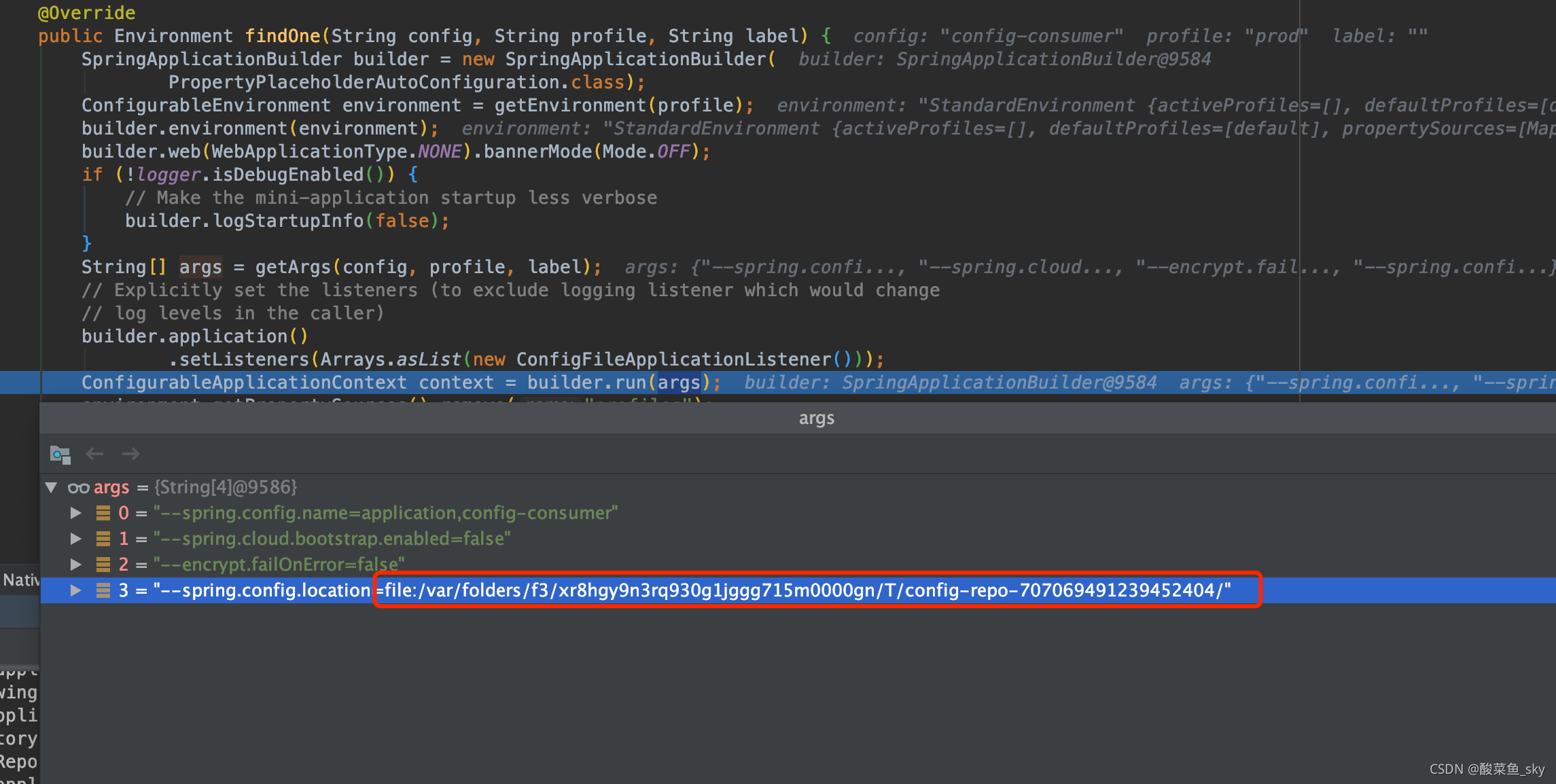Select the "--spring.config.name=application,config-consumer" value
1556x784 pixels.
[x=386, y=513]
